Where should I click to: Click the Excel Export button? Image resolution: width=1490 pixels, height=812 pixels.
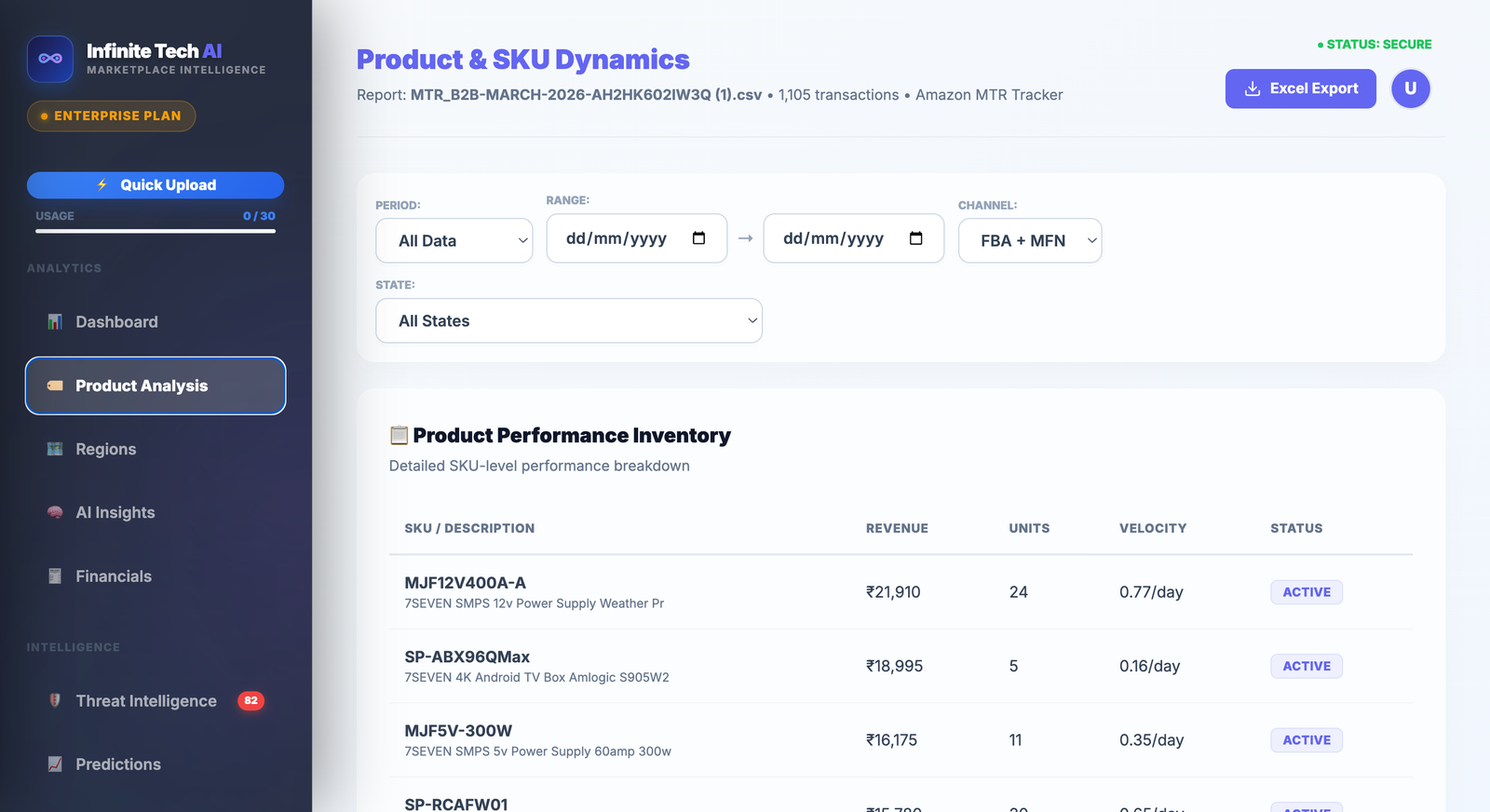(x=1300, y=88)
